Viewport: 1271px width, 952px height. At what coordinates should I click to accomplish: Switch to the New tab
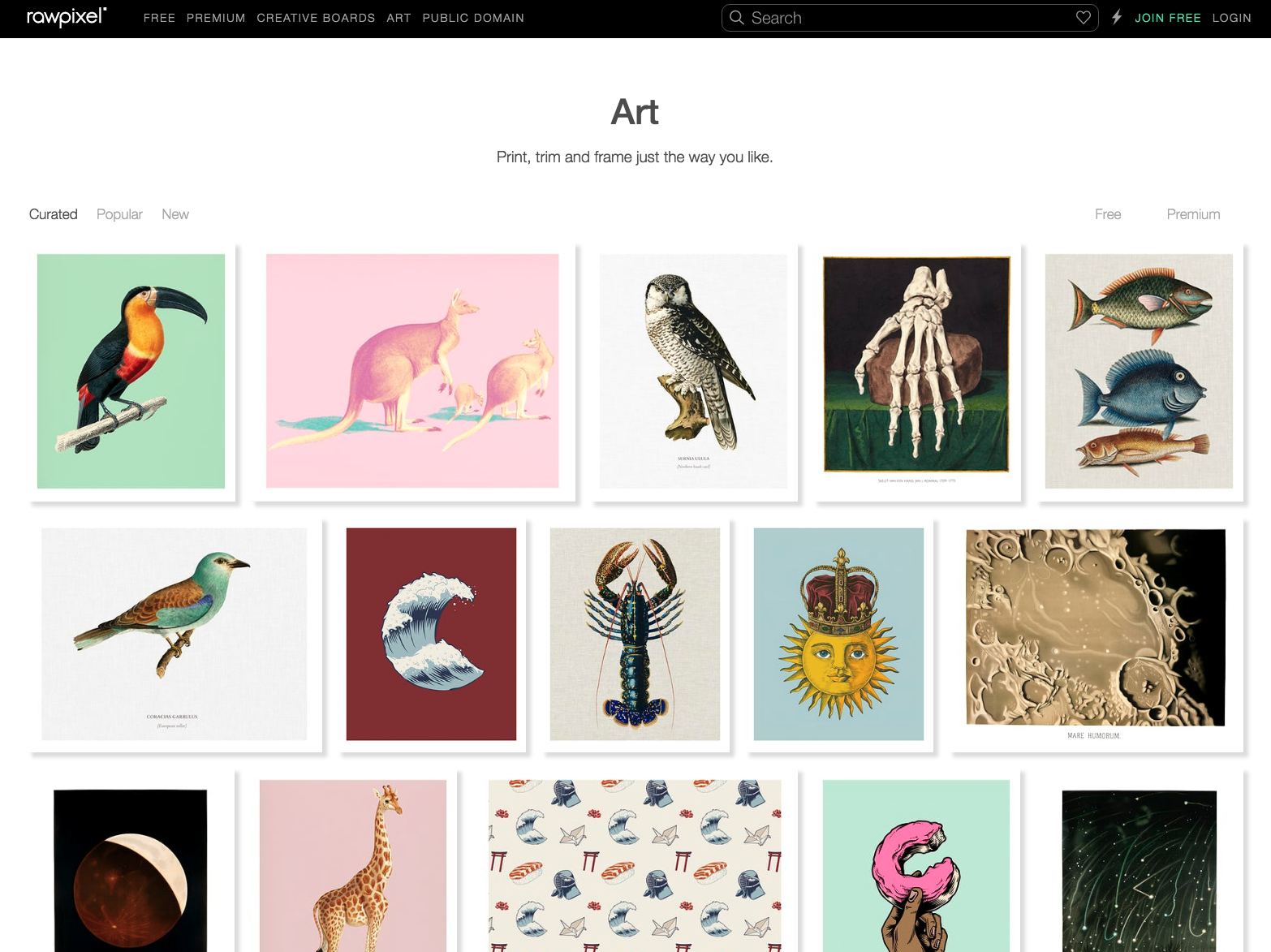click(x=174, y=214)
